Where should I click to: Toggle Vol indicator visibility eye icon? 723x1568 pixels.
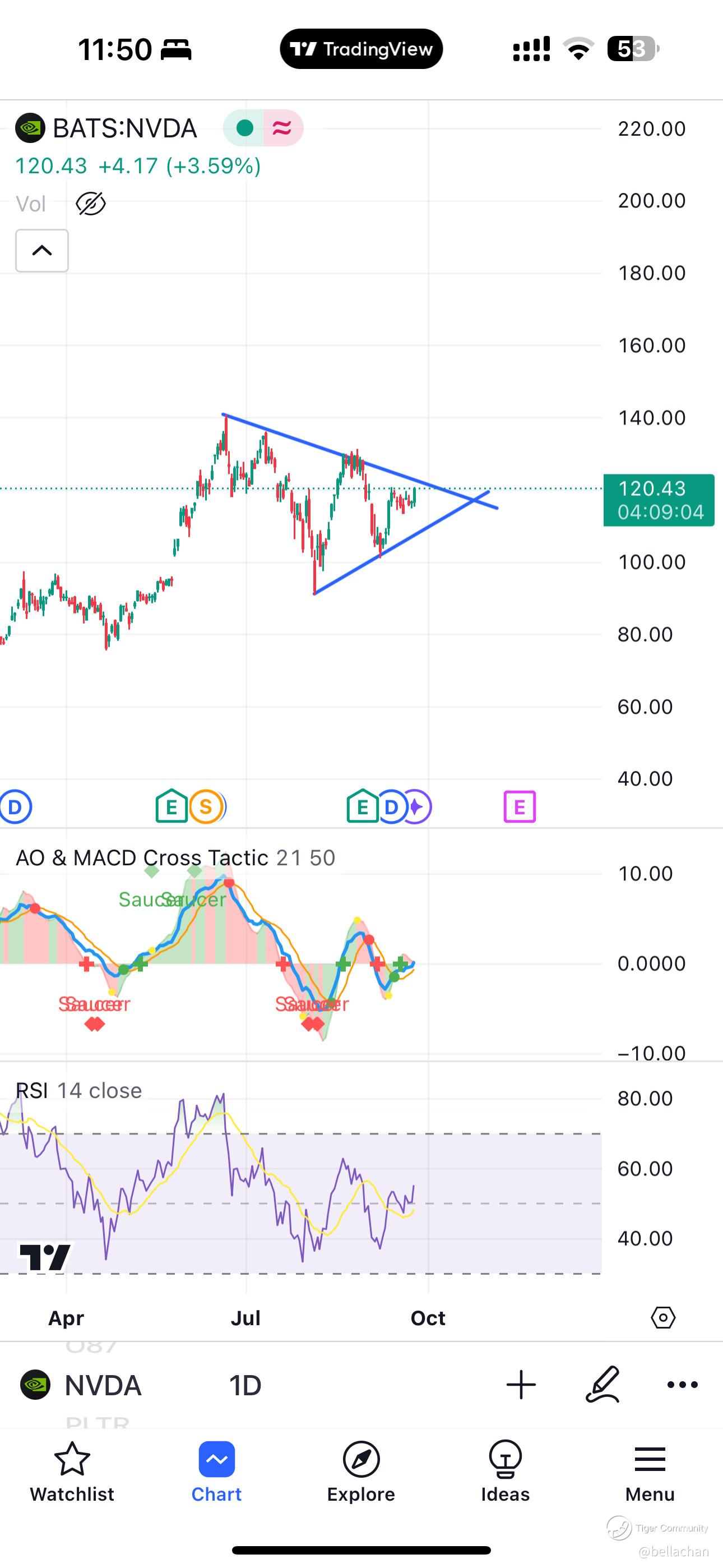[91, 204]
